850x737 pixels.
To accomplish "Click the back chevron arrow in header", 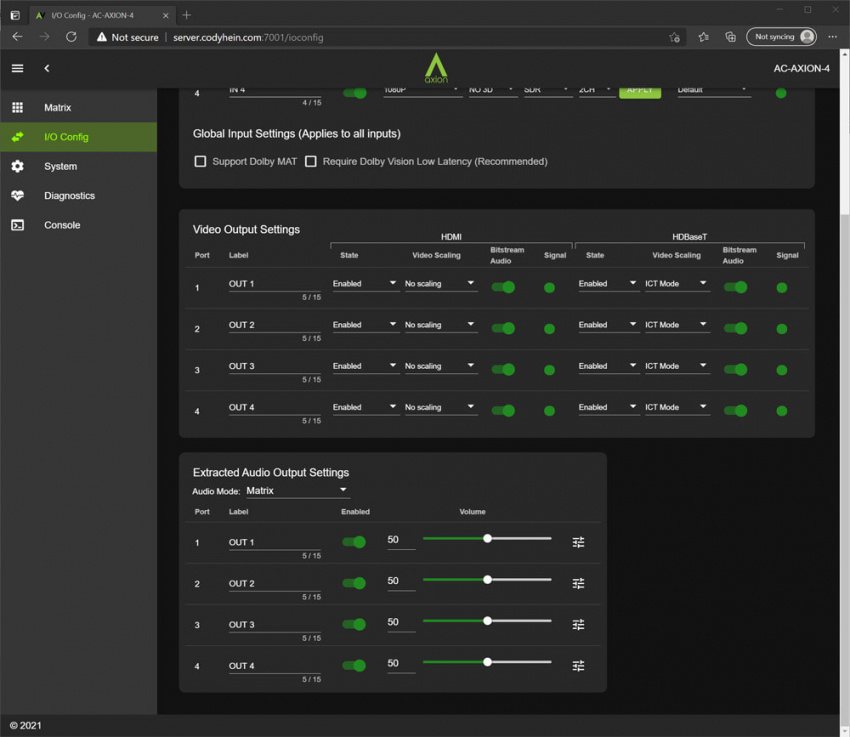I will click(x=47, y=68).
